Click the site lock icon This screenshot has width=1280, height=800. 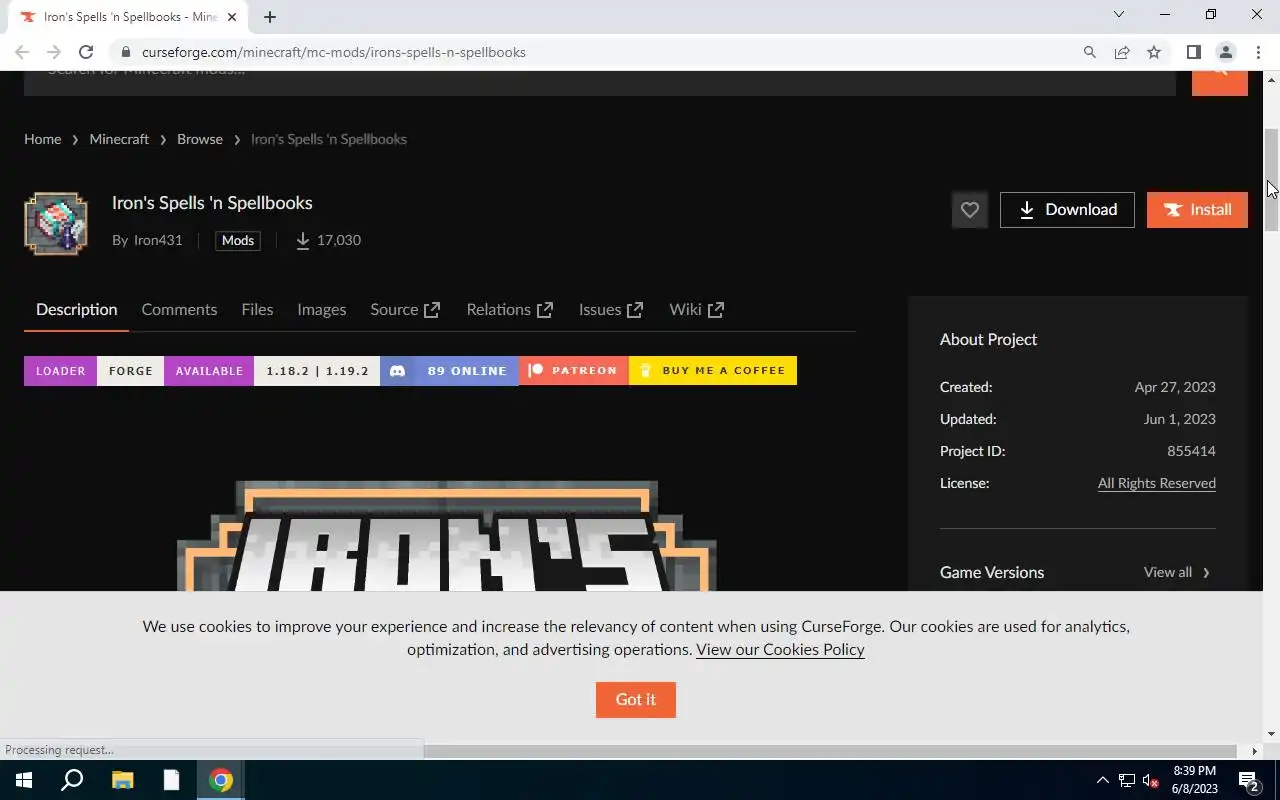point(125,52)
